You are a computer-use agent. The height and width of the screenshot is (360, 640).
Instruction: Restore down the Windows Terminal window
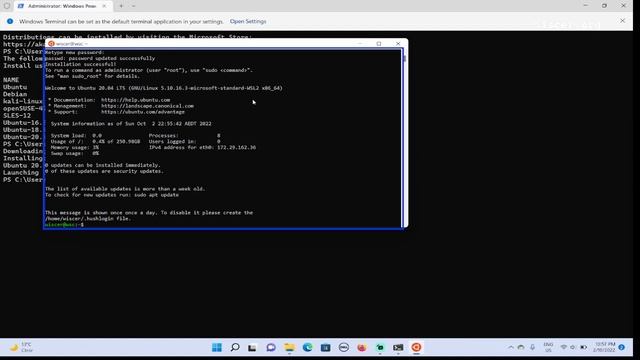pyautogui.click(x=604, y=6)
